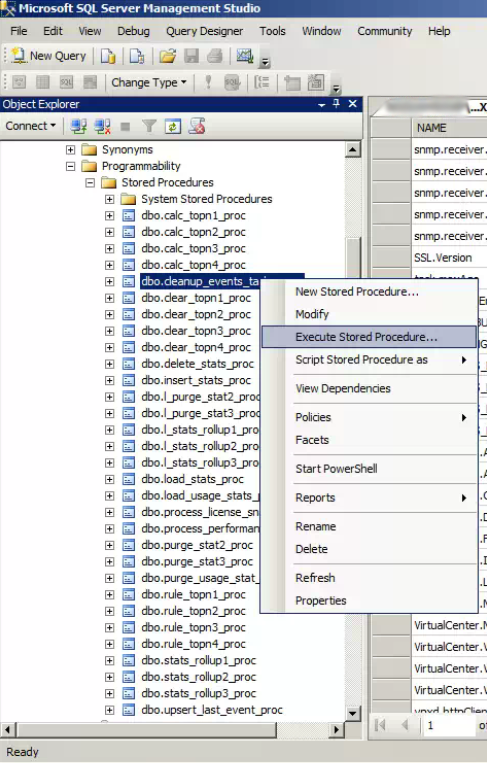Click the NAME column header in results grid
The height and width of the screenshot is (763, 487).
click(449, 127)
